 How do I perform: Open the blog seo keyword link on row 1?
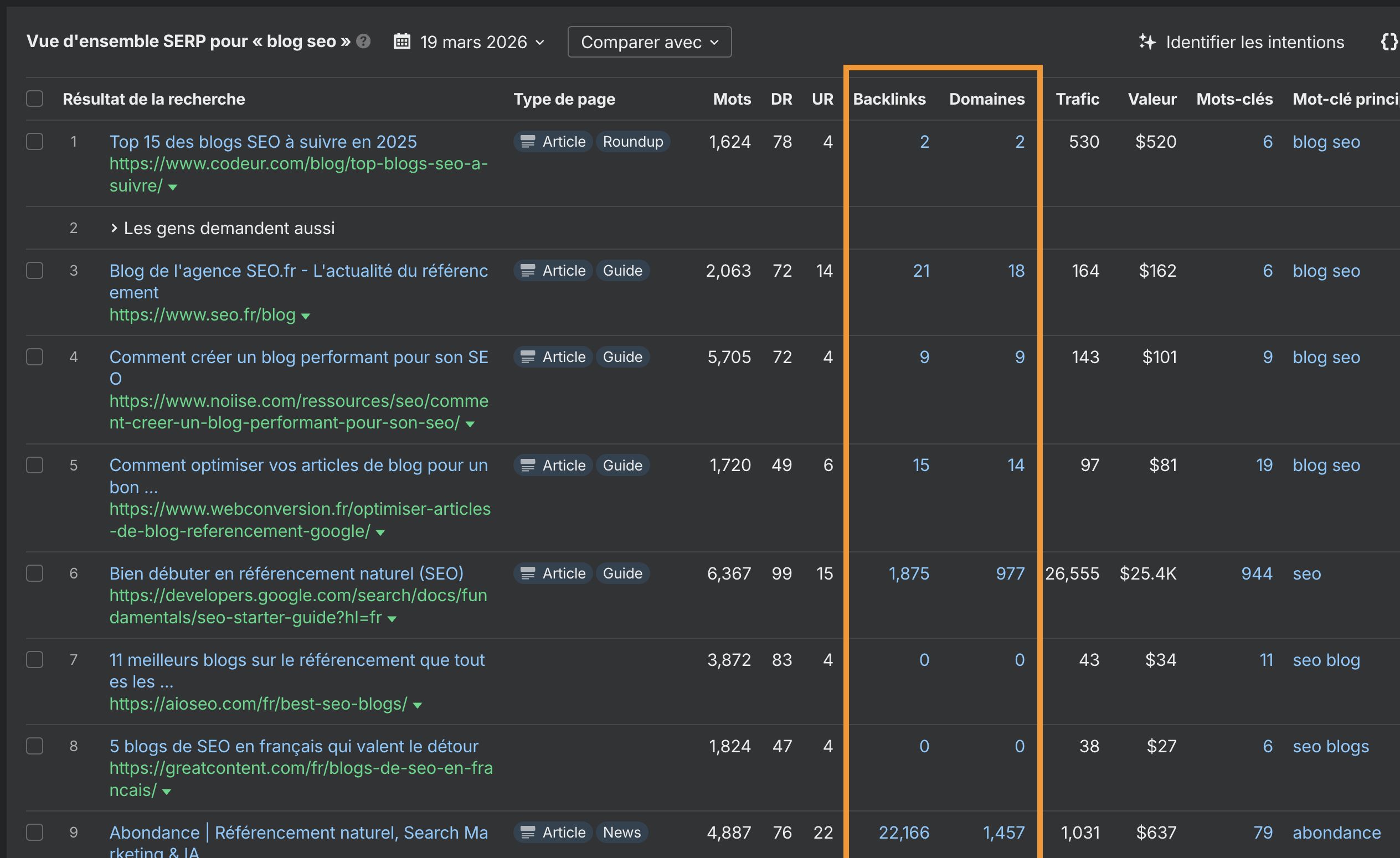point(1326,141)
